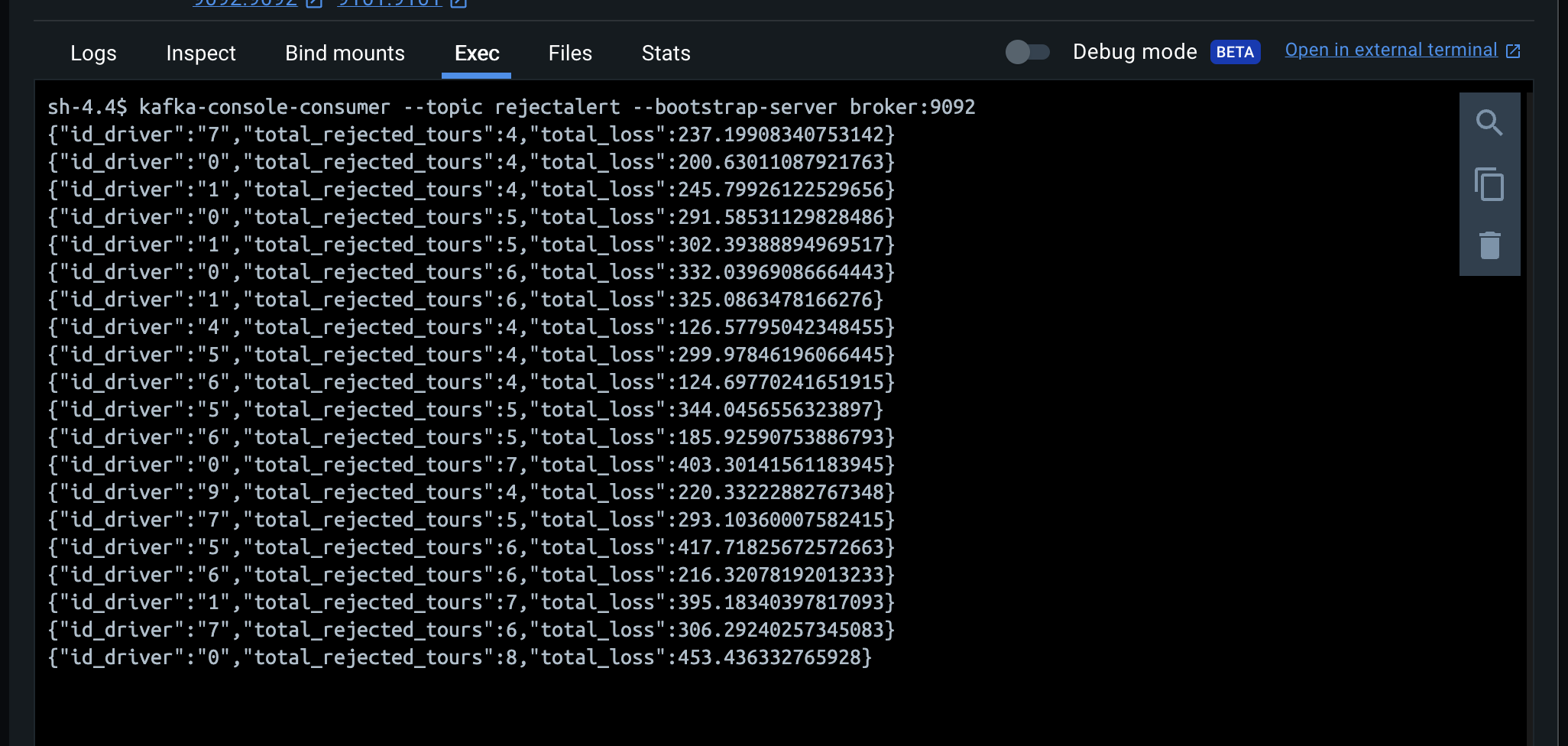Toggle the Debug mode switch
Image resolution: width=1568 pixels, height=746 pixels.
[x=1027, y=52]
